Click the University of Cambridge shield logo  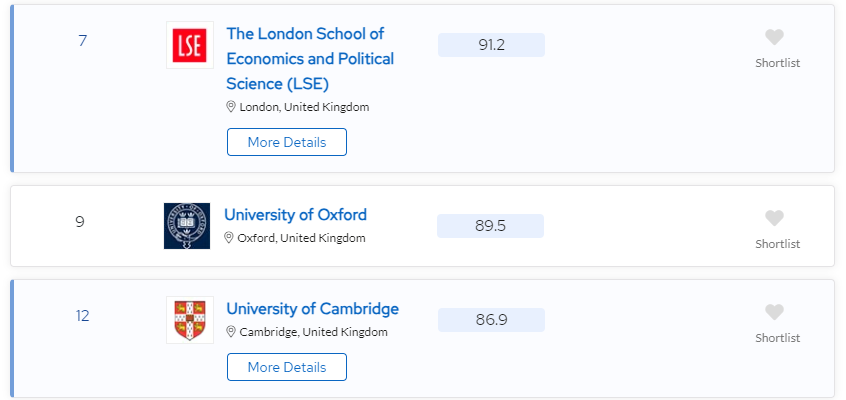click(189, 320)
